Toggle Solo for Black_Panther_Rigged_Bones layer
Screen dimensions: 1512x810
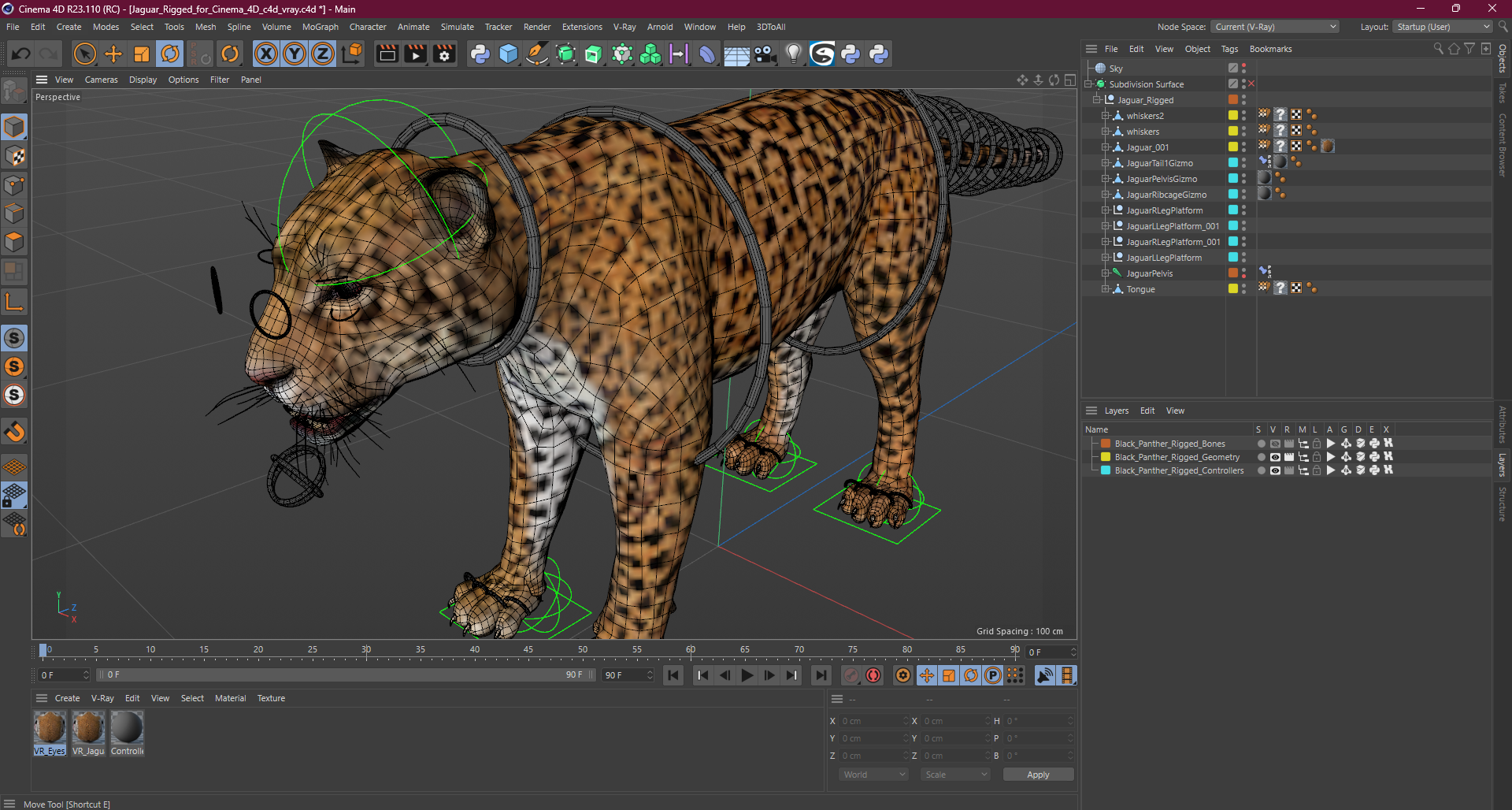[1261, 444]
